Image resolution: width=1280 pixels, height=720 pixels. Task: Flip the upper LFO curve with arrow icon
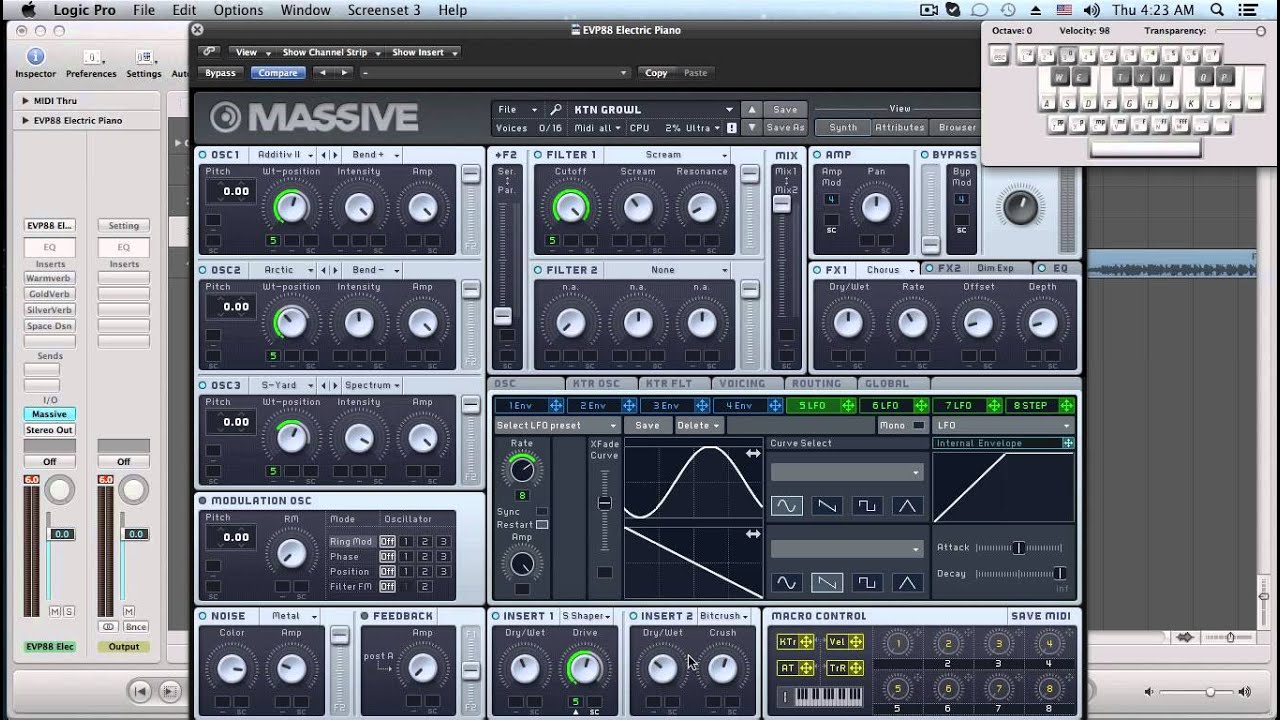753,454
